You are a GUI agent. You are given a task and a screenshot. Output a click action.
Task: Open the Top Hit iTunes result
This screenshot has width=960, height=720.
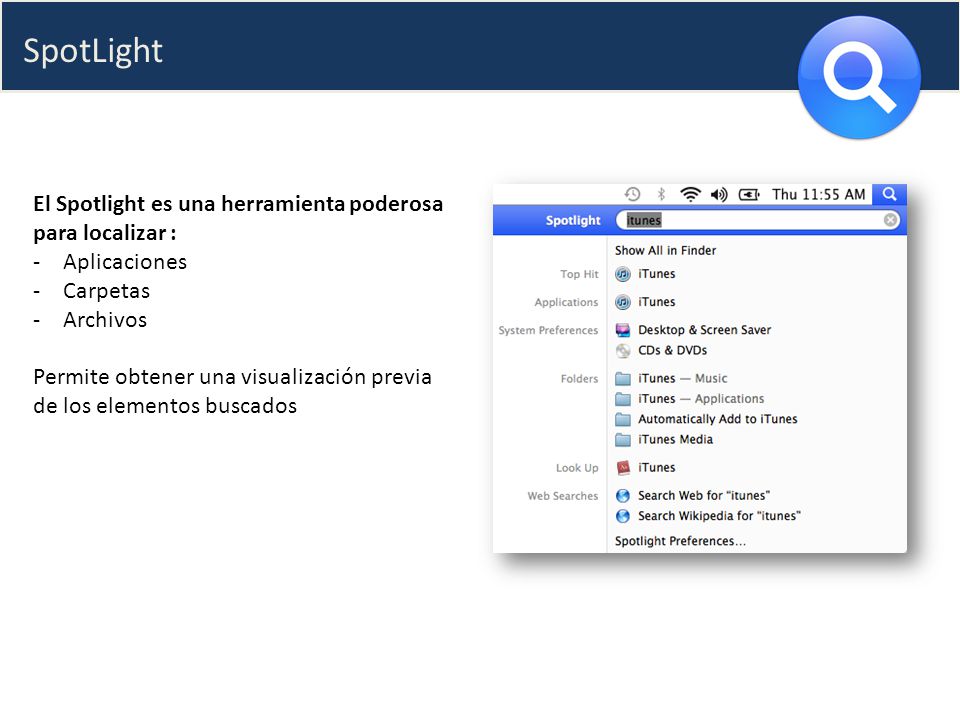point(656,274)
